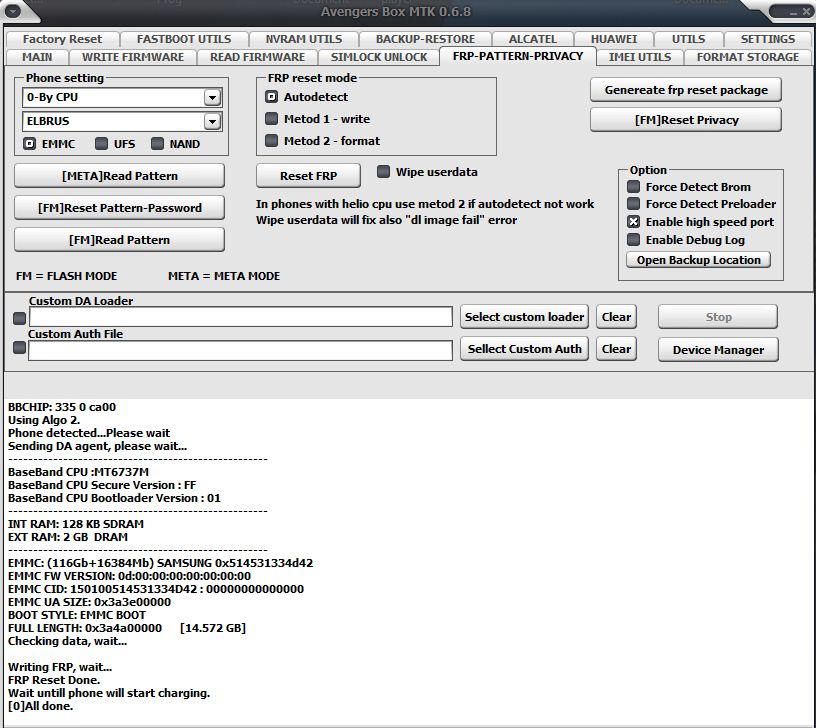
Task: Open Backup Location folder
Action: point(698,260)
